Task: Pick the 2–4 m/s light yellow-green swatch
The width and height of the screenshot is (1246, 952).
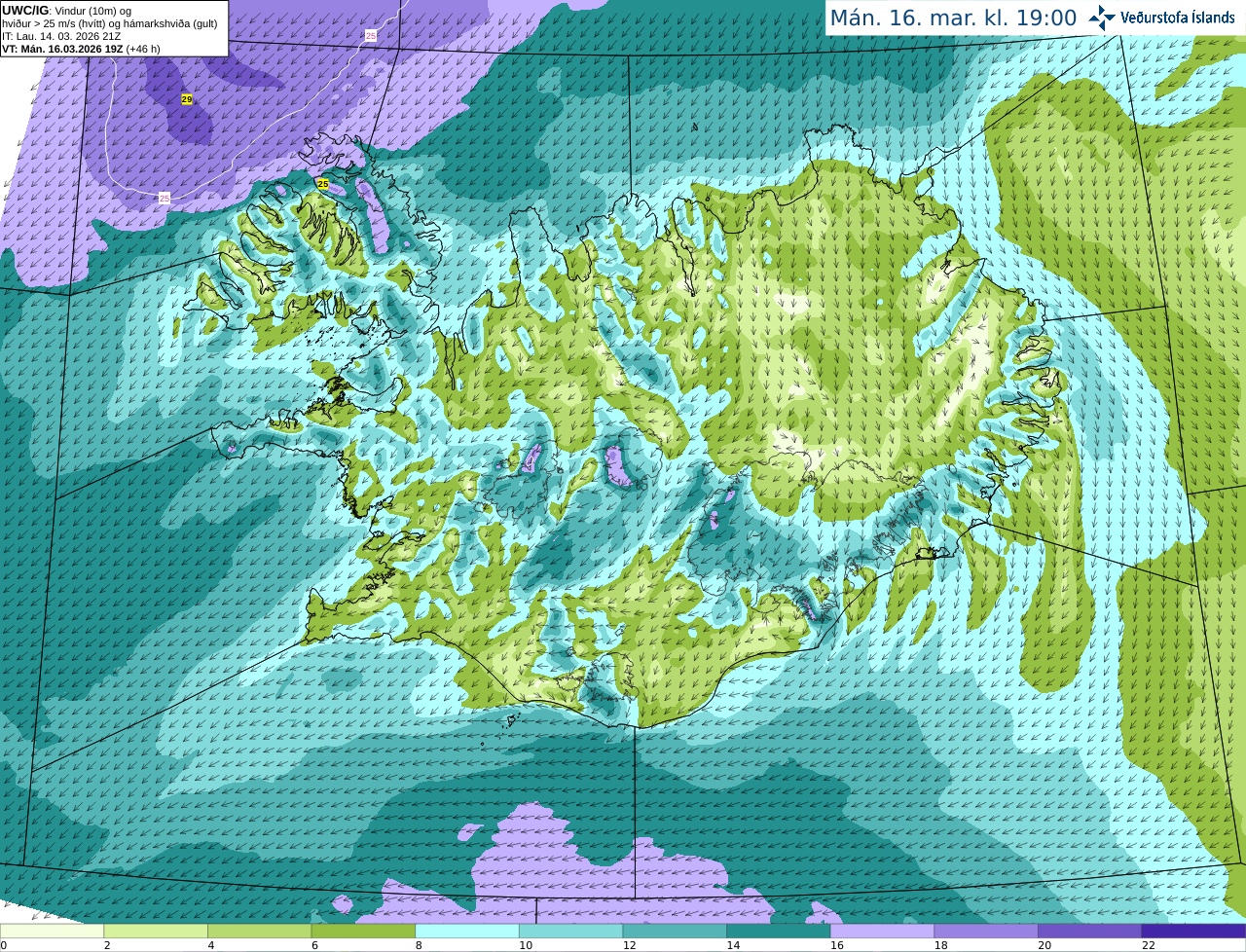Action: 156,931
